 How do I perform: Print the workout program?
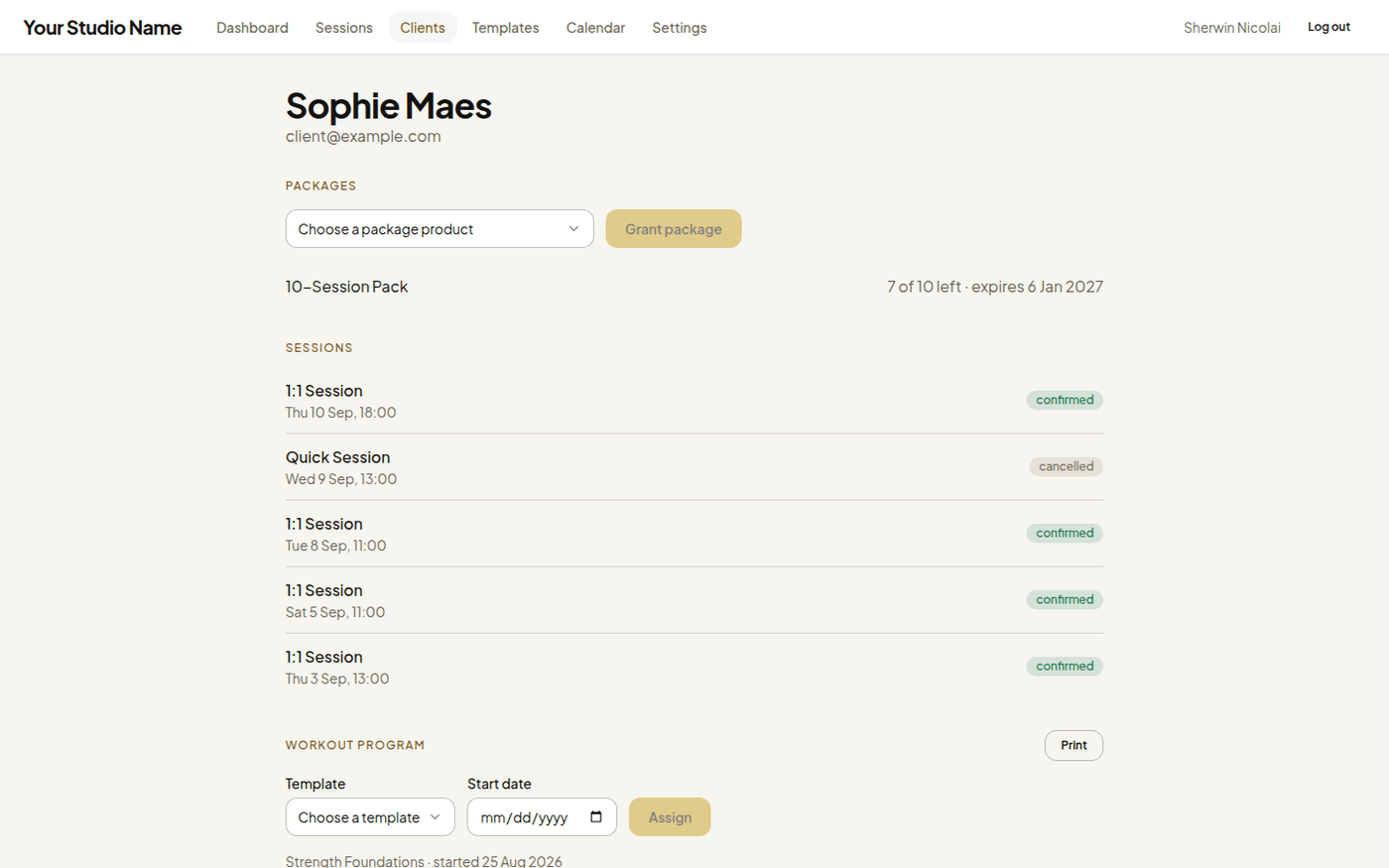click(1073, 746)
